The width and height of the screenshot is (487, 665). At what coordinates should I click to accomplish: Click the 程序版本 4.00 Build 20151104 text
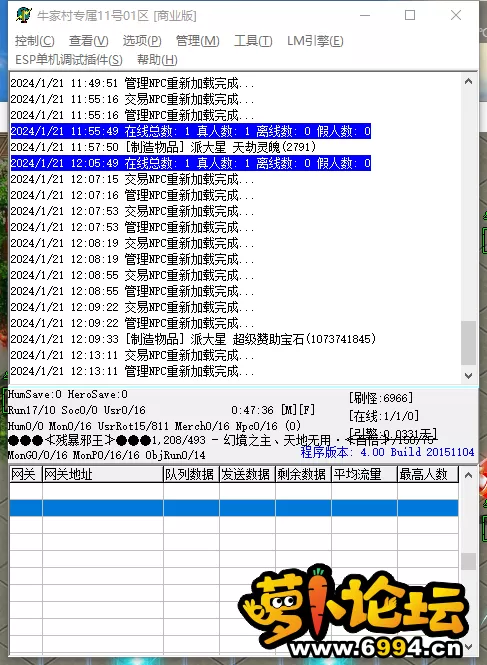(387, 452)
